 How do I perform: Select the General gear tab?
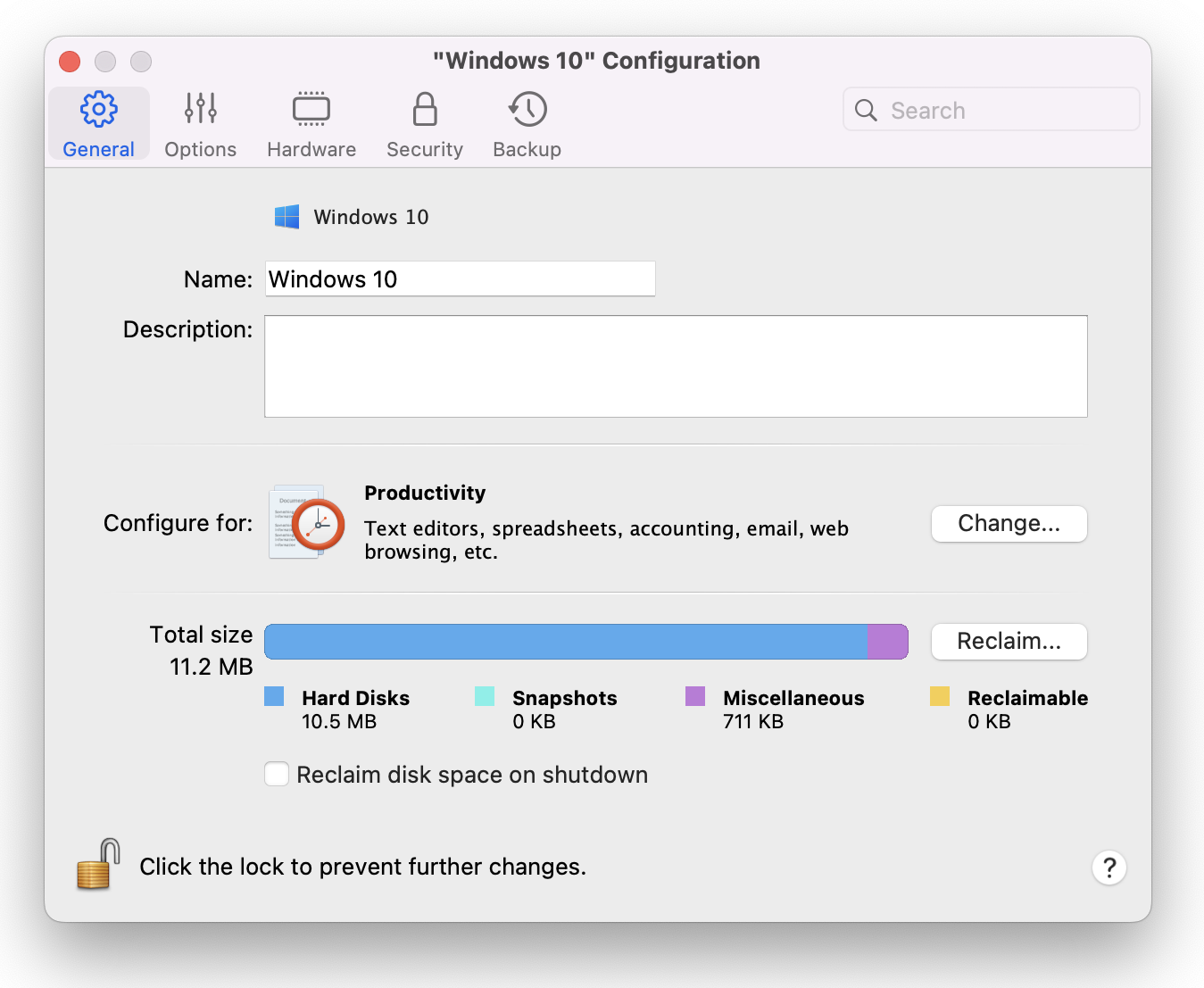tap(98, 124)
